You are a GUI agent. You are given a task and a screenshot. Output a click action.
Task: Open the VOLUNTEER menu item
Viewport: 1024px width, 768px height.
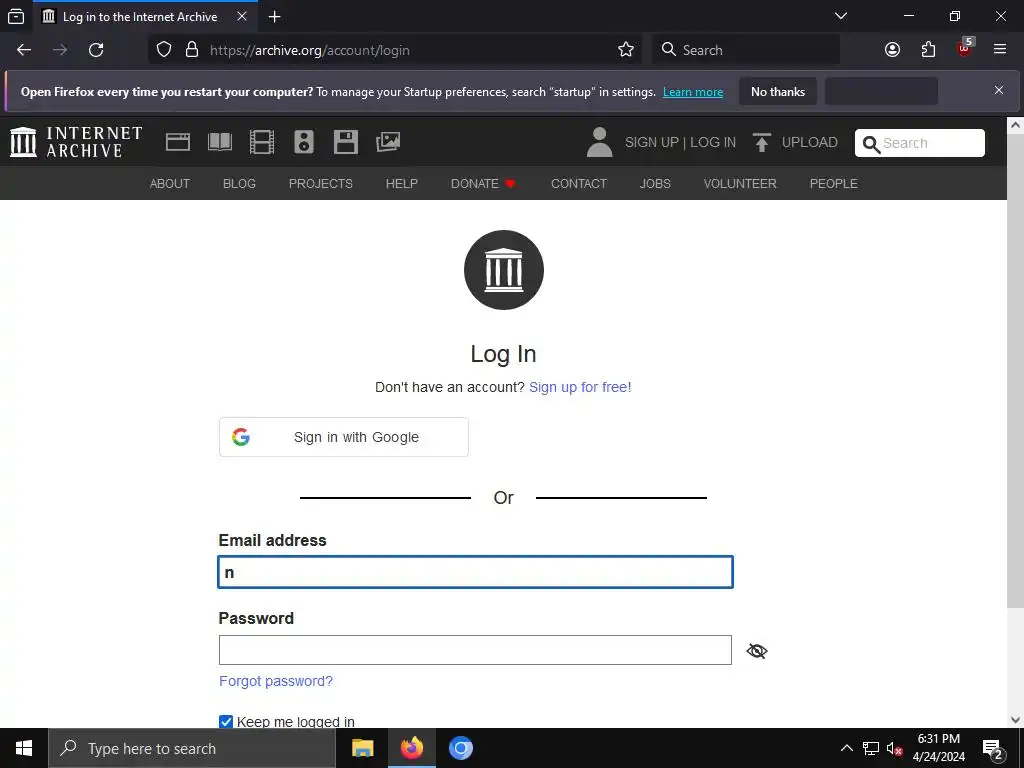point(740,184)
